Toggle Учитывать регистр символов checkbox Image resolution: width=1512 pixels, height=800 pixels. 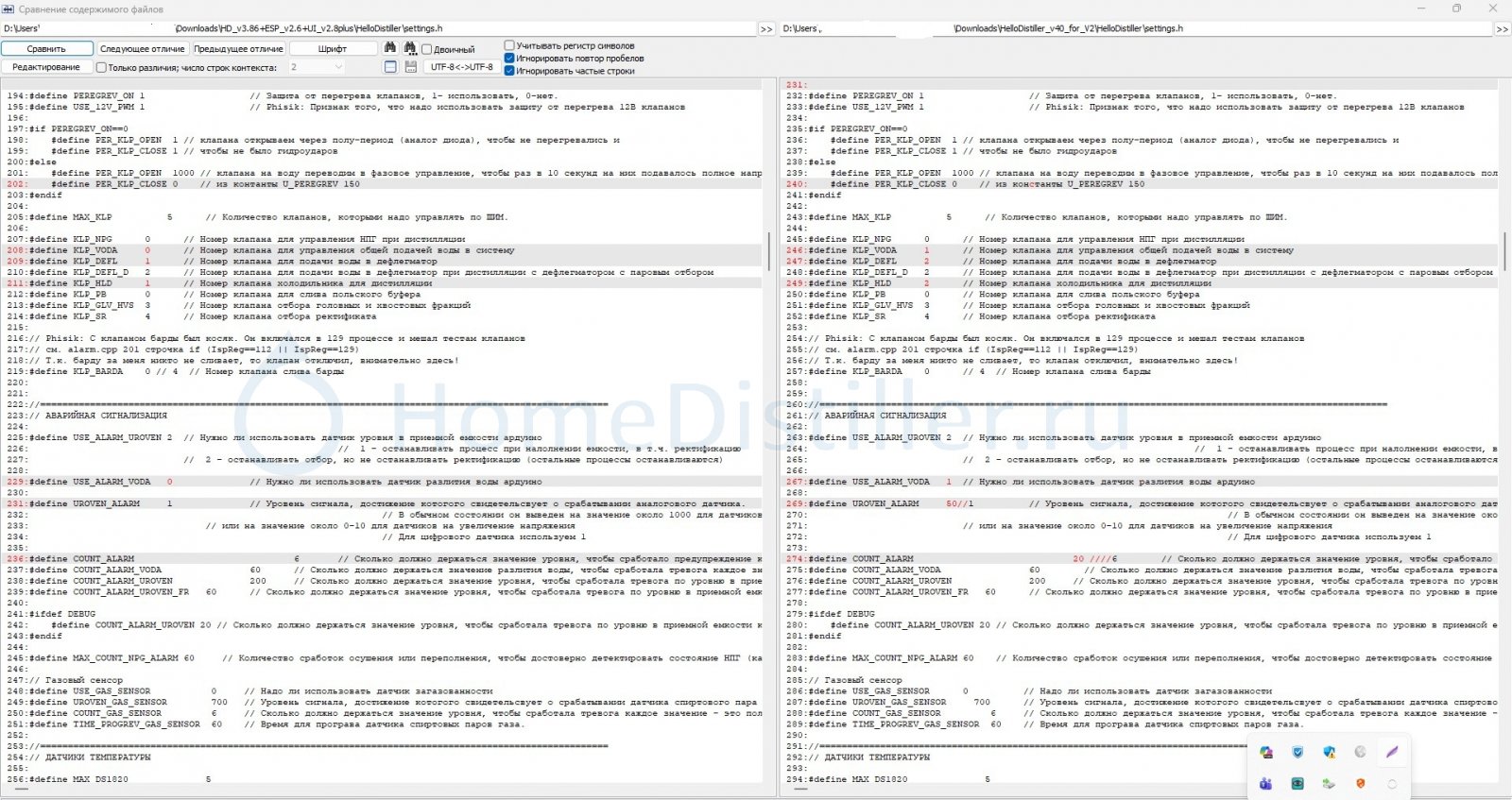pos(509,45)
